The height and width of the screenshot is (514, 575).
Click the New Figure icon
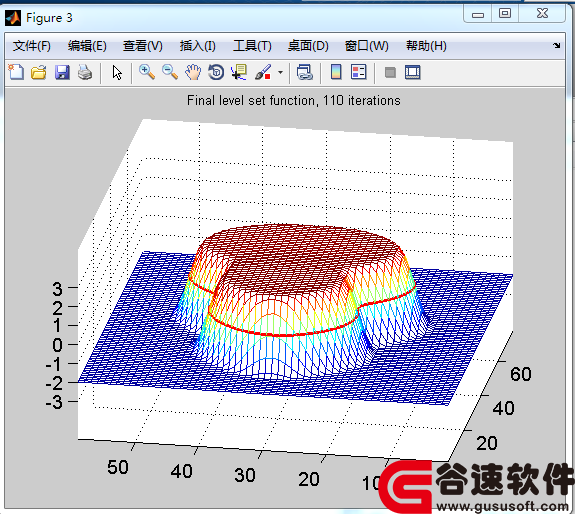[x=16, y=72]
